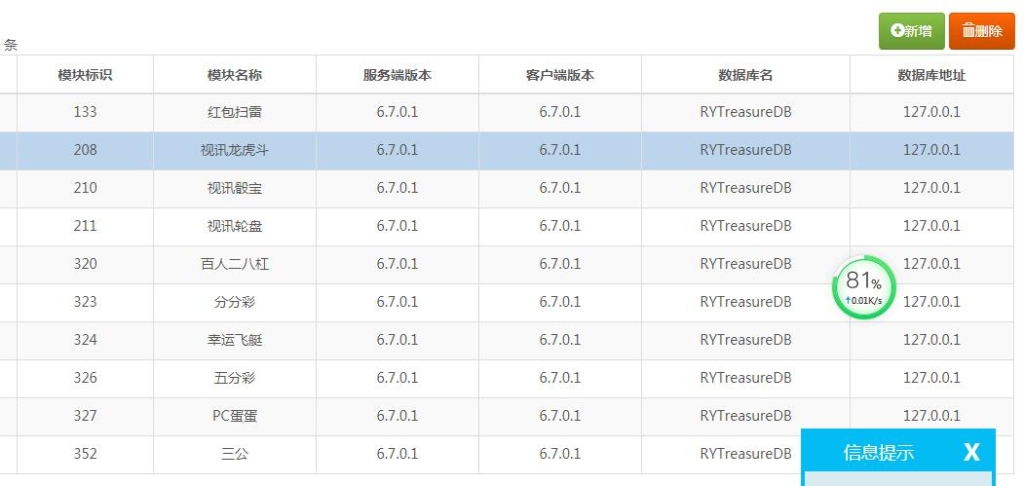Select the 百人二八杠 module name cell
Image resolution: width=1024 pixels, height=486 pixels.
pos(234,264)
